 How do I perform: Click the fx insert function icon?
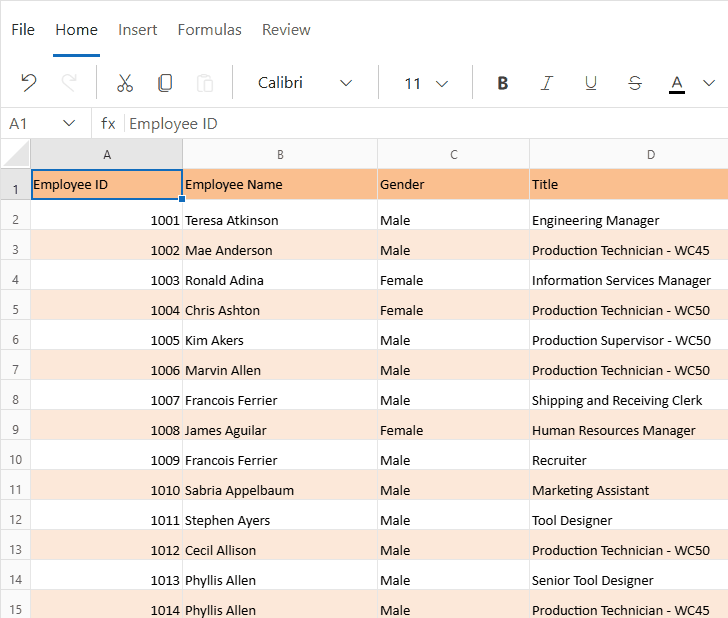click(108, 124)
